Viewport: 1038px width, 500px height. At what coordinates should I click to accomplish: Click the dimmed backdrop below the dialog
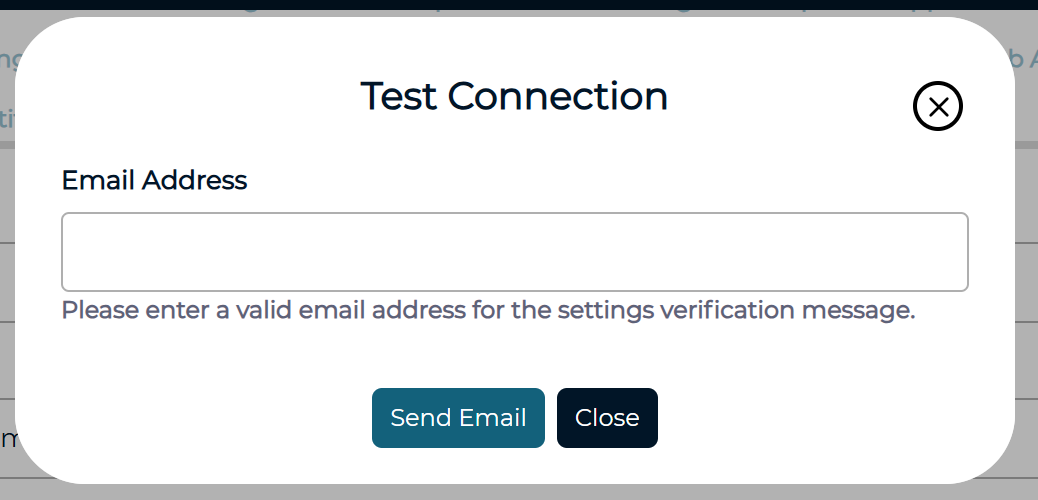[x=519, y=492]
